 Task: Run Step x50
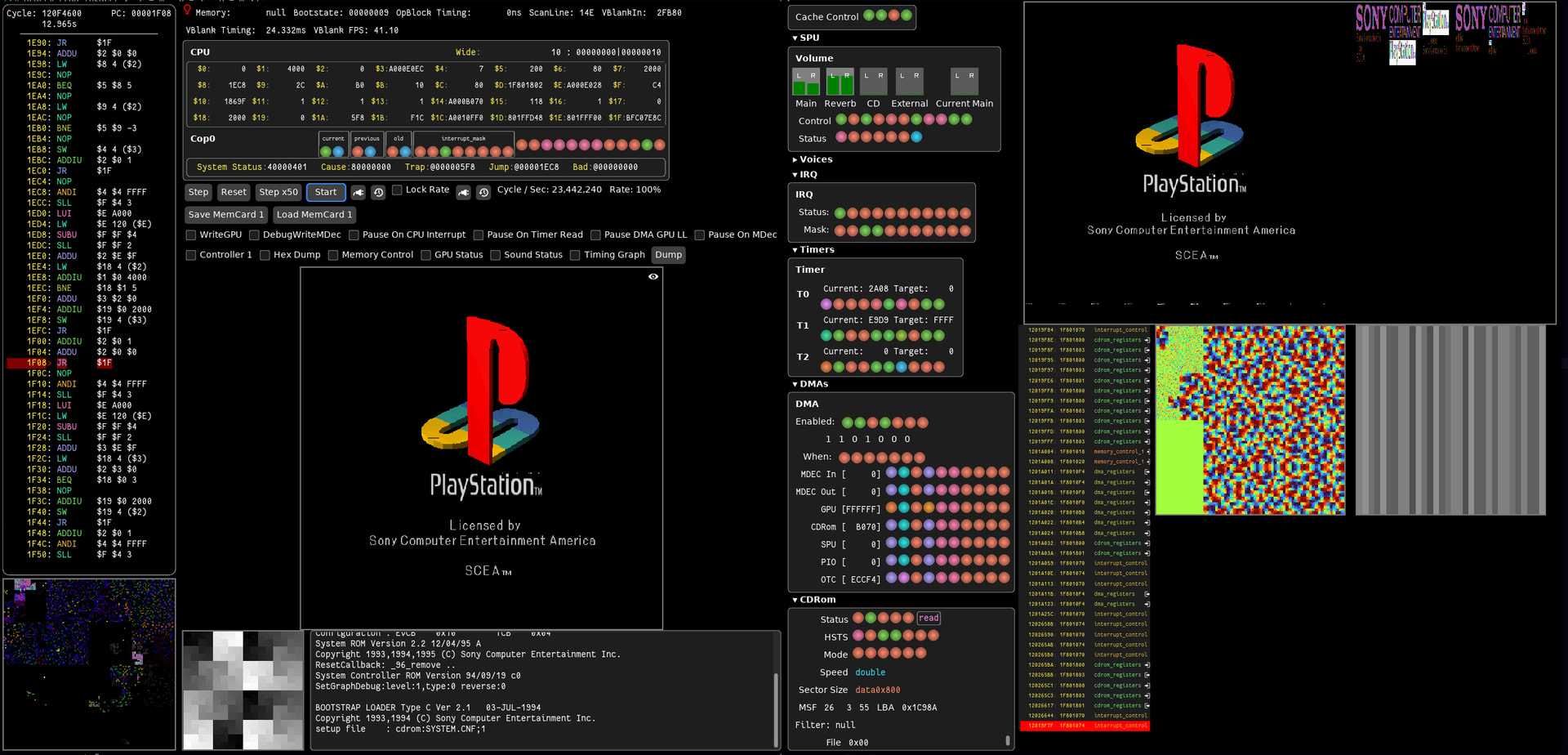278,193
